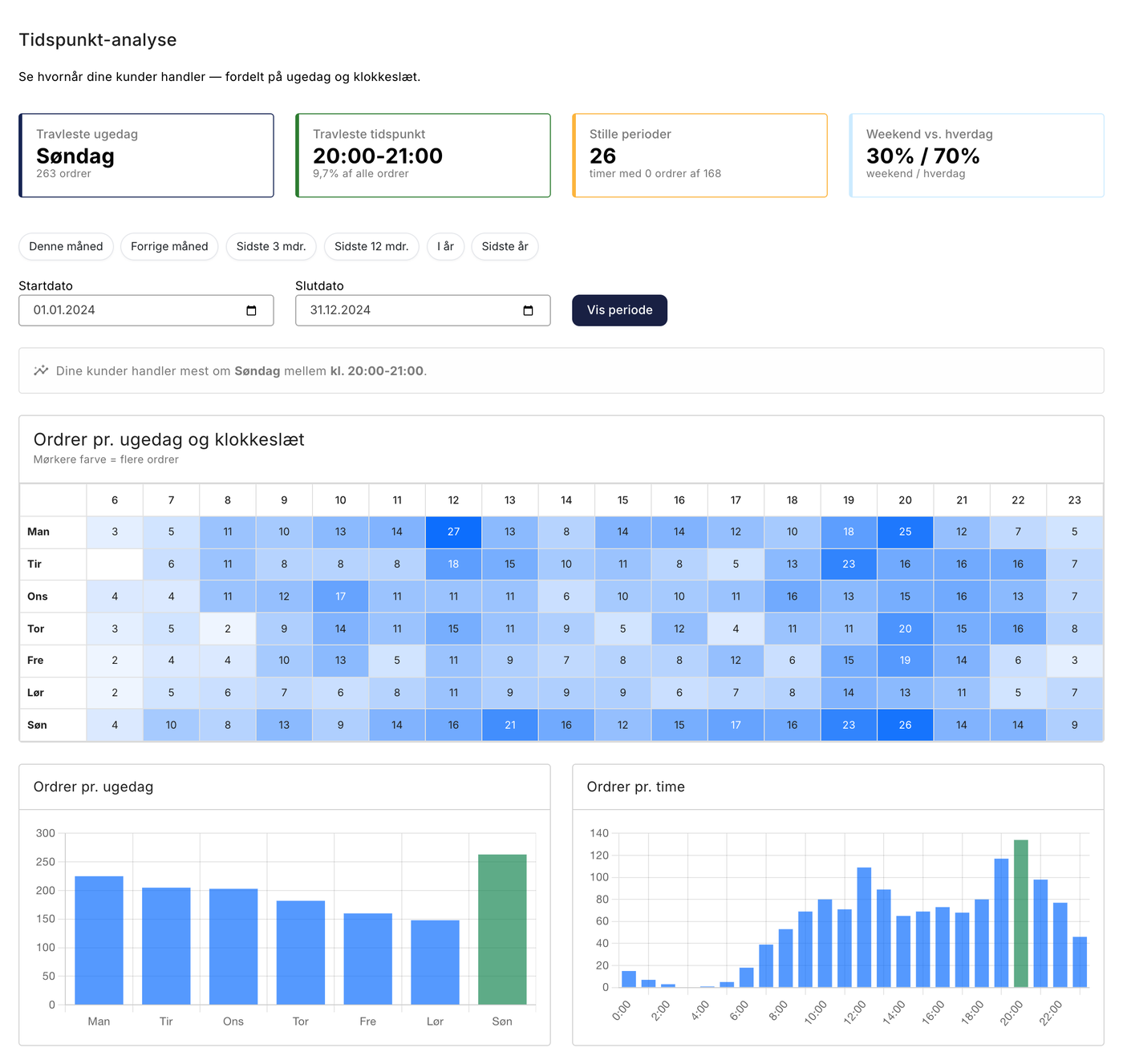Focus the Slutdato date field
1123x1064 pixels.
423,310
